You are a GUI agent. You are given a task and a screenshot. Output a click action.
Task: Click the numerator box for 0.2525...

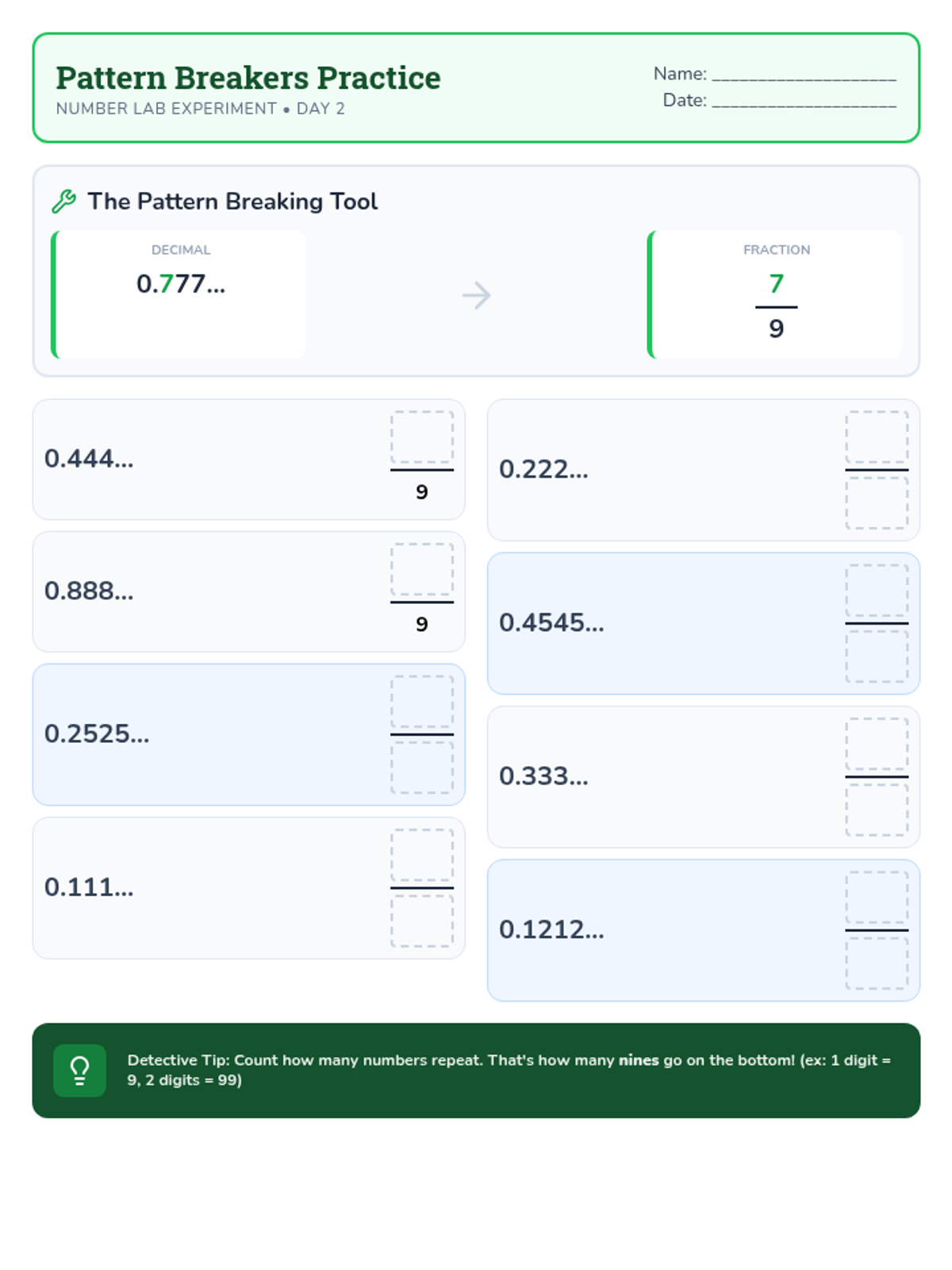422,702
